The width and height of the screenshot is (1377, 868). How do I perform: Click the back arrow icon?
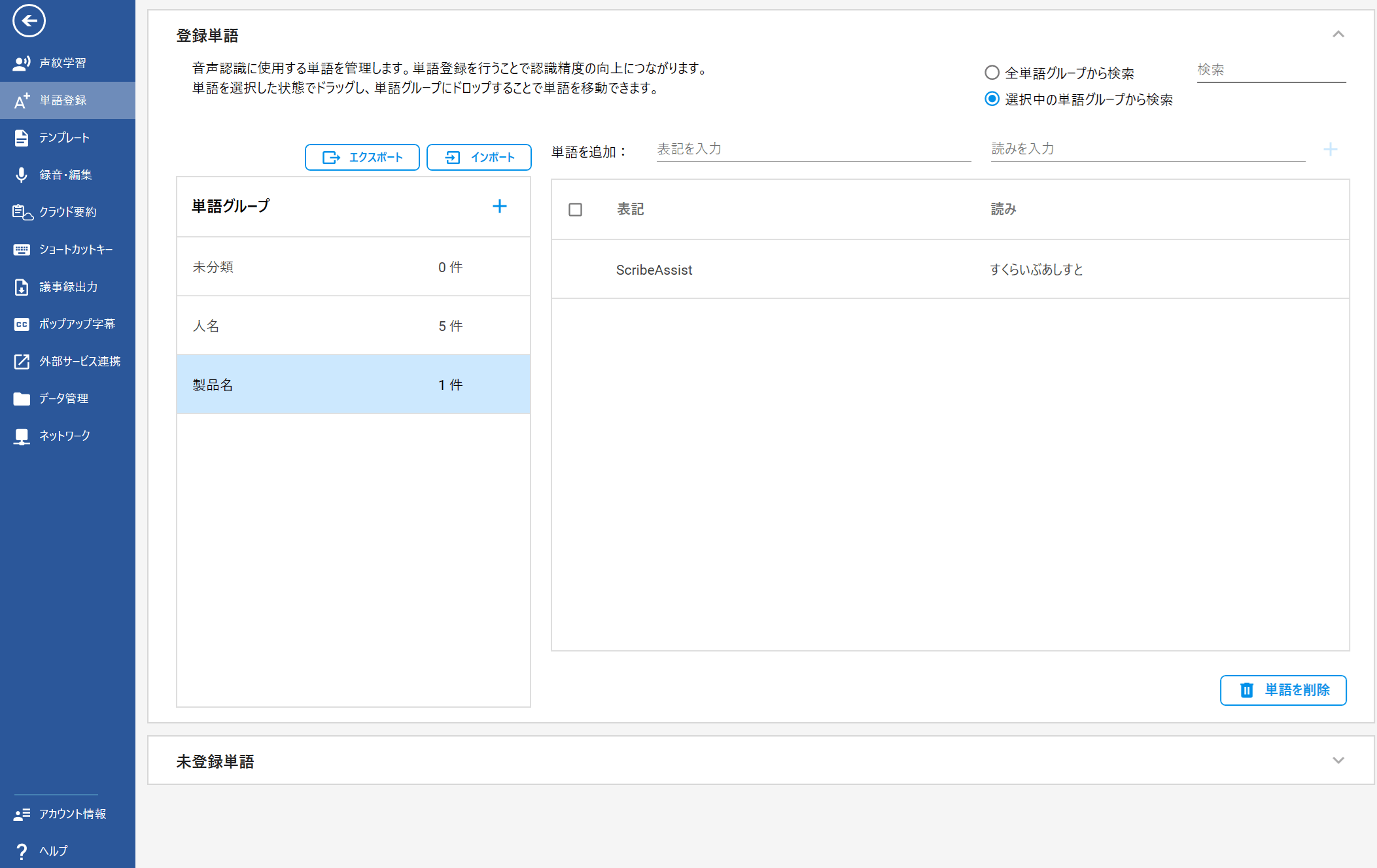pos(29,21)
